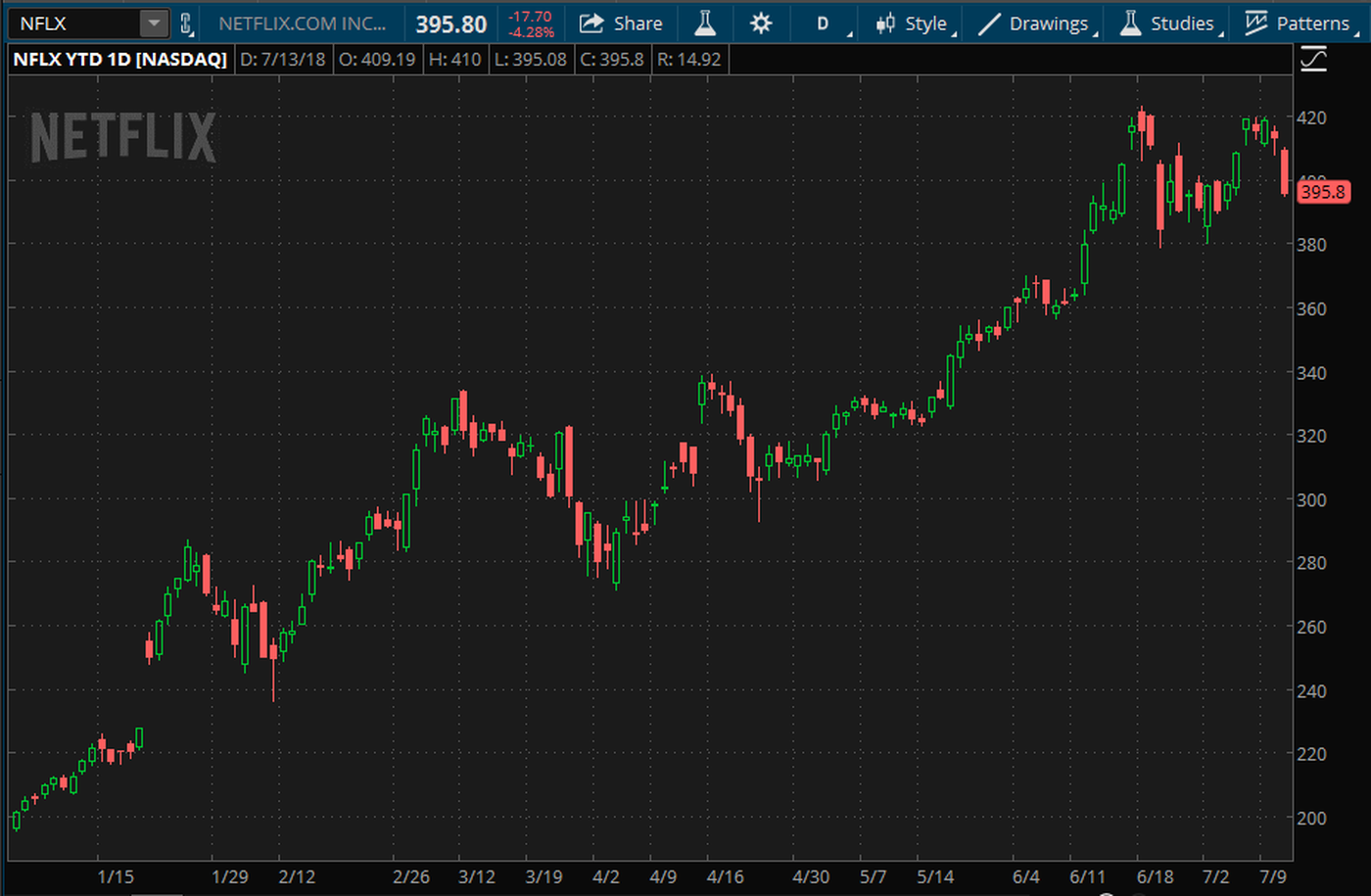This screenshot has width=1371, height=896.
Task: Click the 280 price axis label
Action: coord(1311,563)
